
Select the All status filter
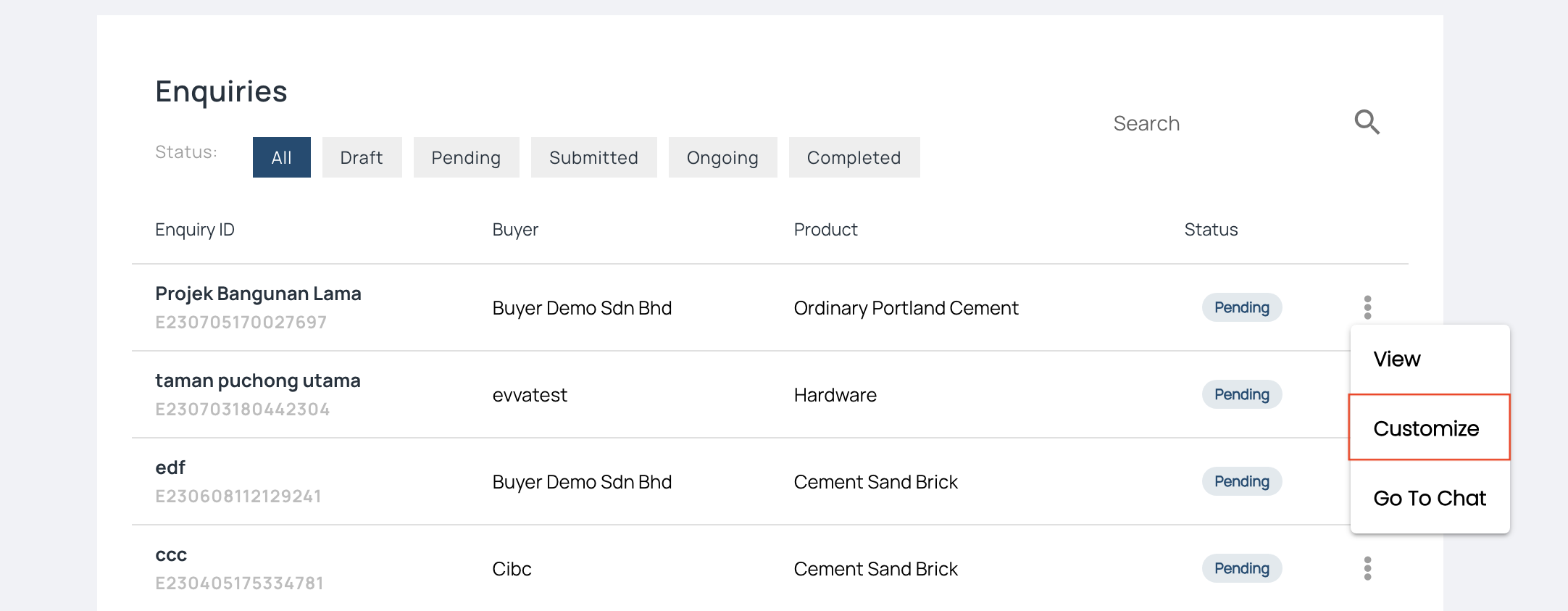tap(281, 157)
